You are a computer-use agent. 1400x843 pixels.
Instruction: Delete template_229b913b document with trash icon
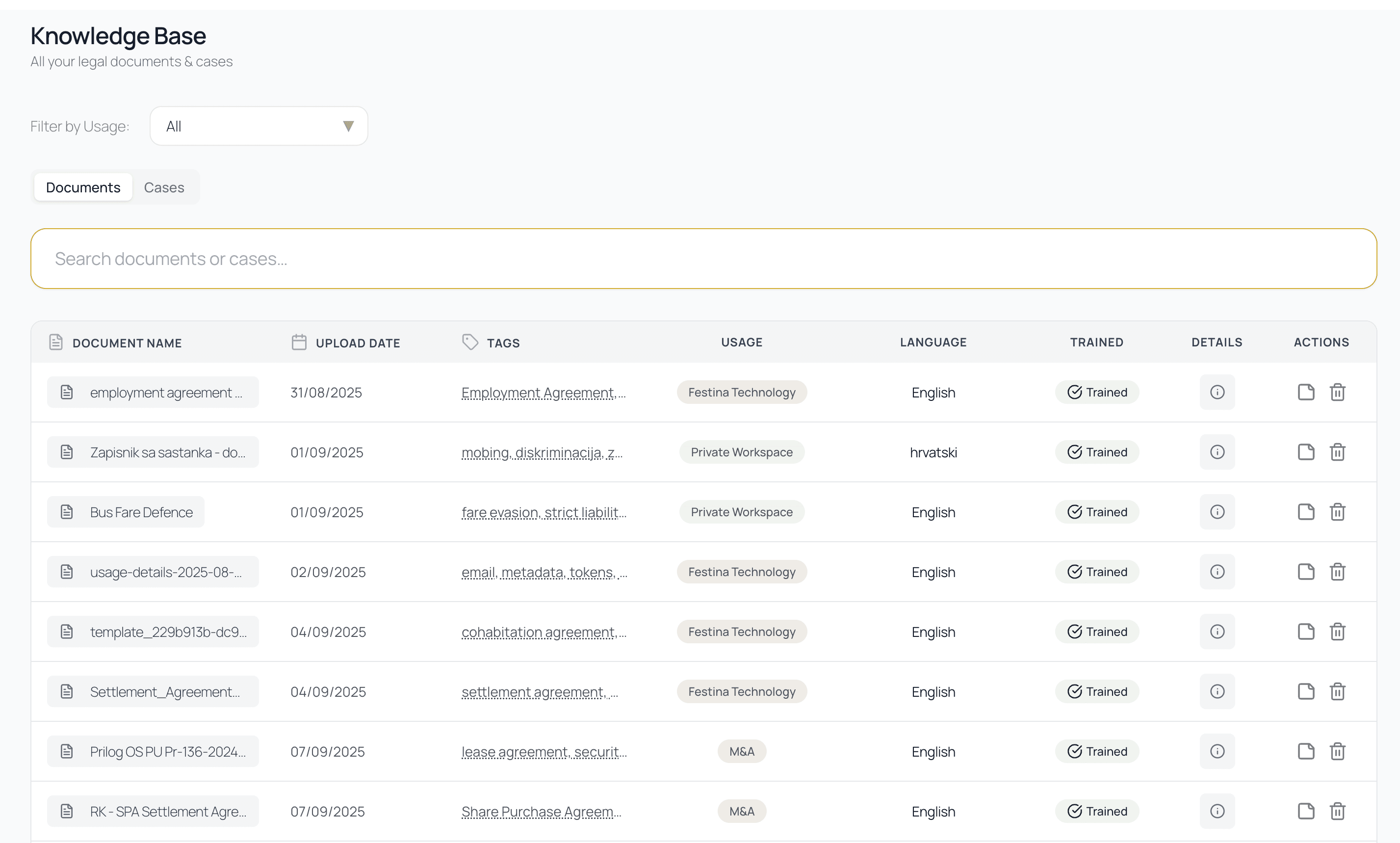1337,632
